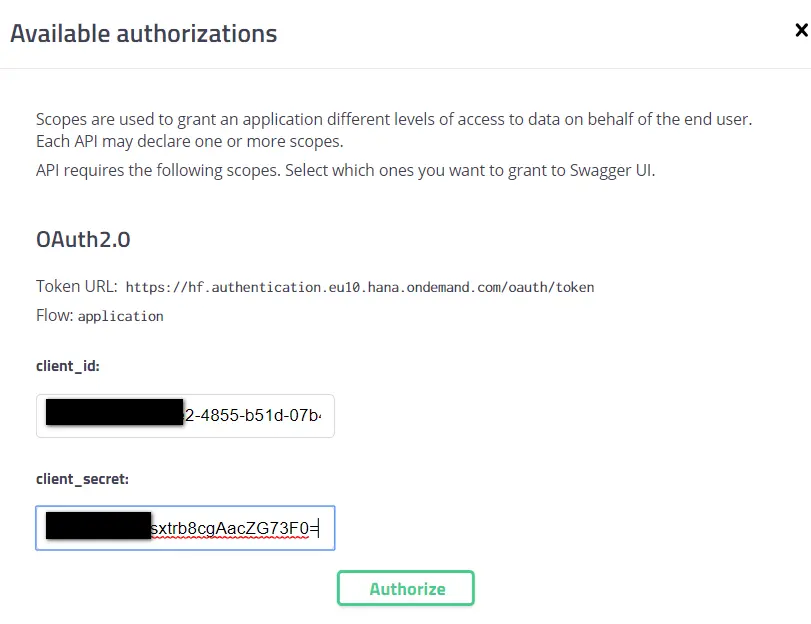Click the Available authorizations title

(144, 33)
